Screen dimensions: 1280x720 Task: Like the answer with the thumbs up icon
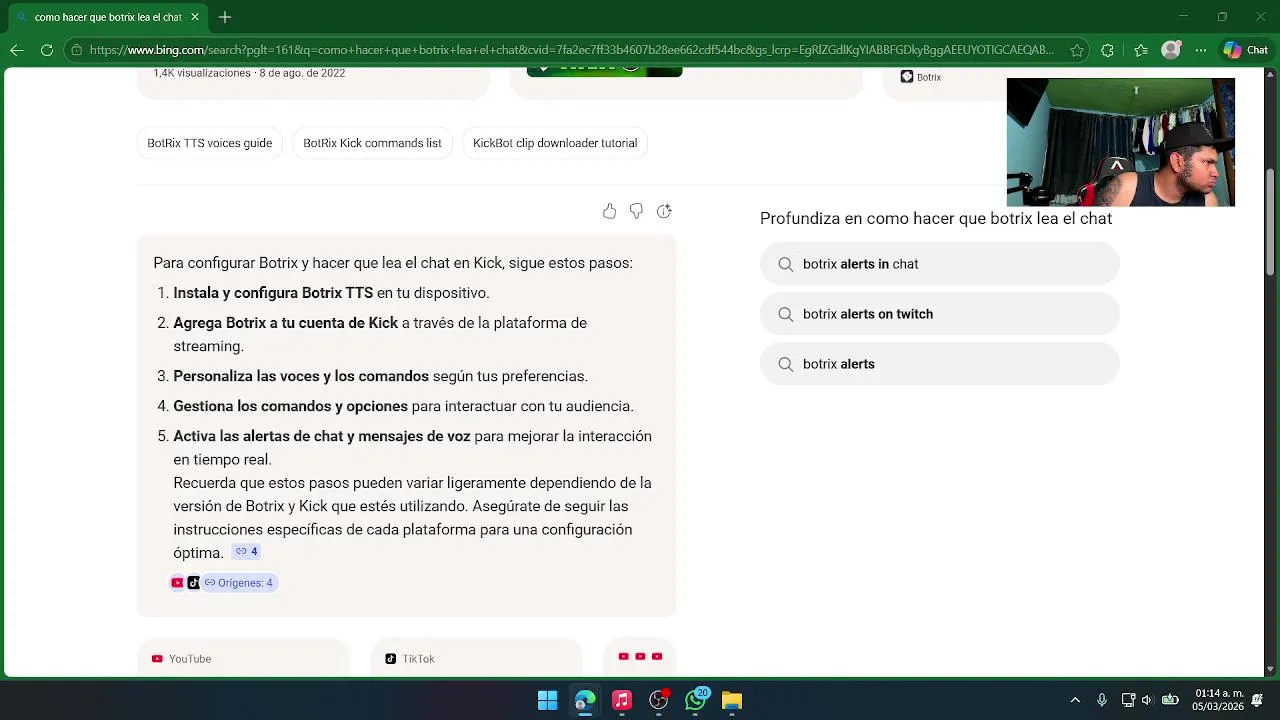pos(609,211)
